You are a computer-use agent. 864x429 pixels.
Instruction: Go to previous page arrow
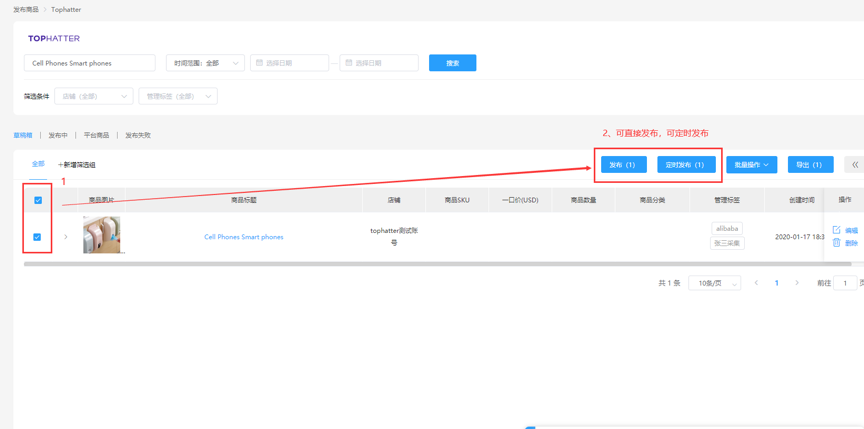tap(756, 283)
